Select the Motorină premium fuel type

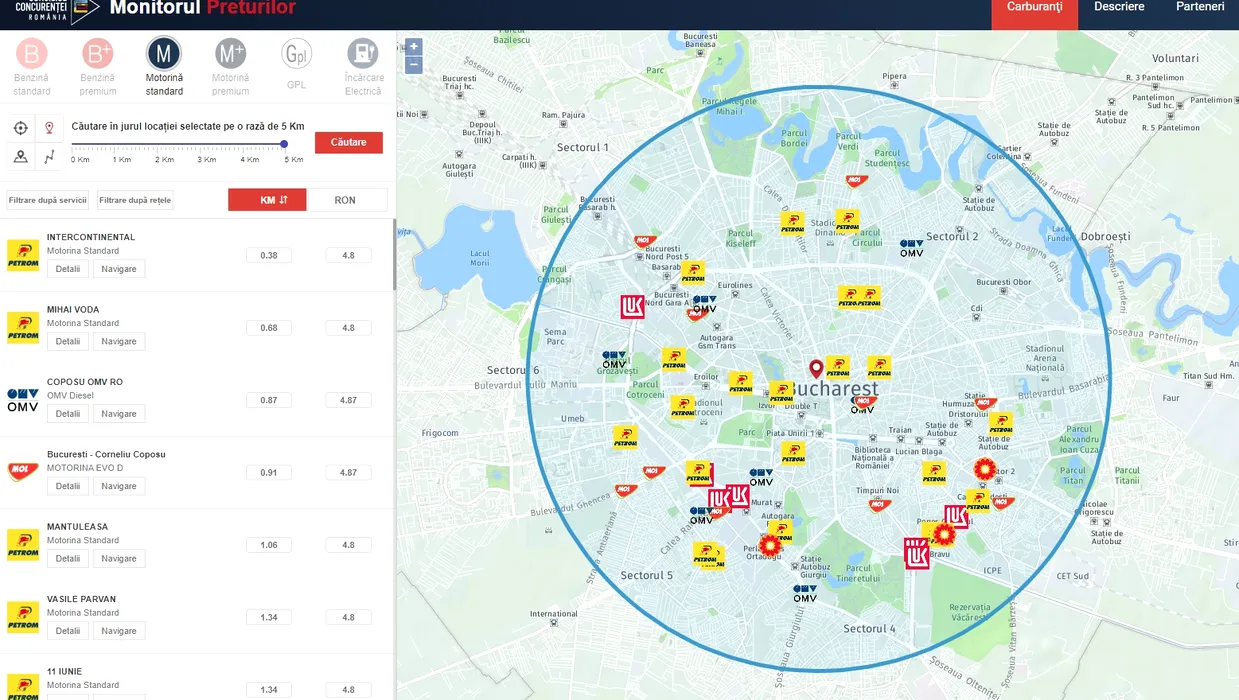click(230, 66)
